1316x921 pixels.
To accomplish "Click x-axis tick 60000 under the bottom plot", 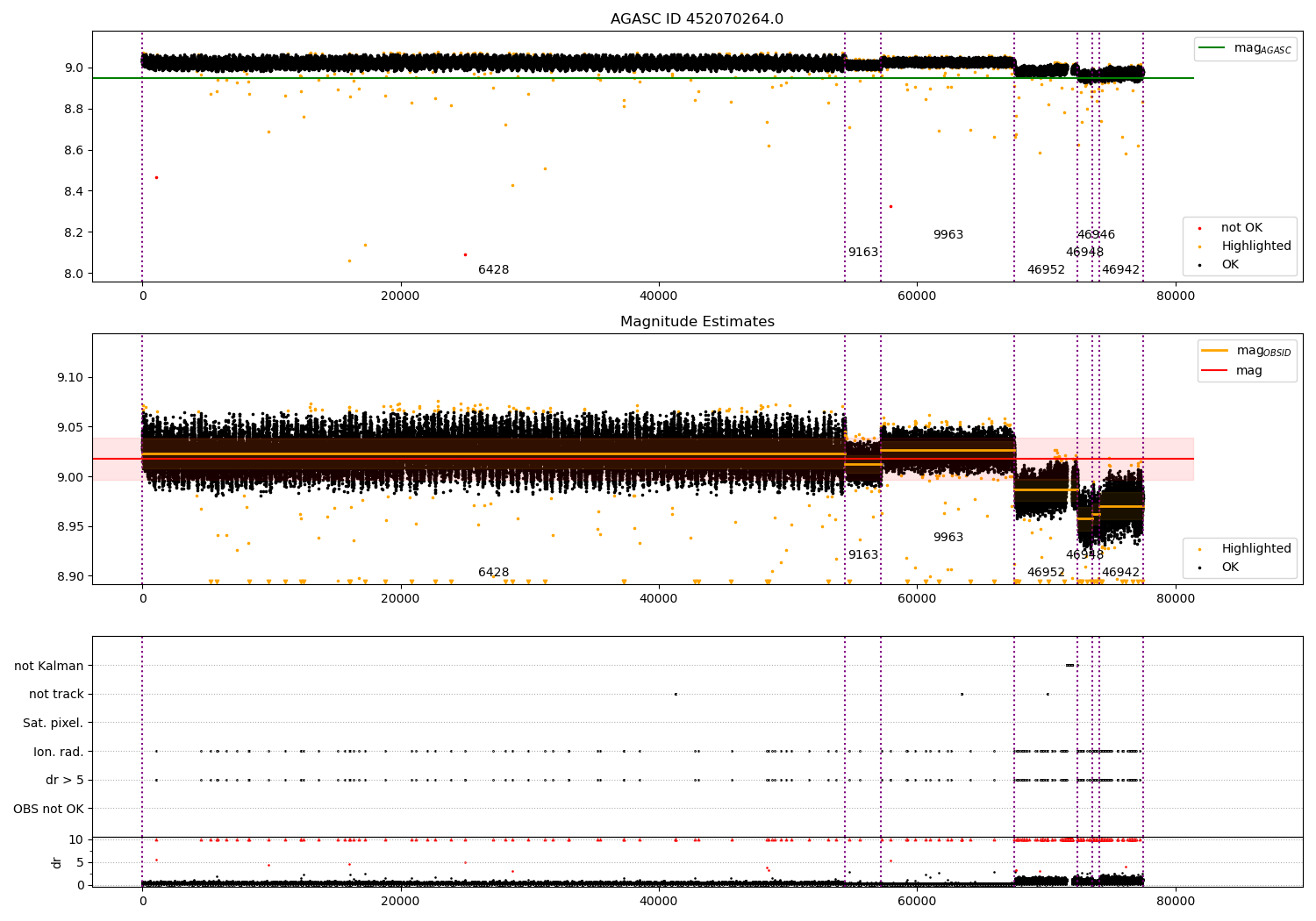I will tap(917, 901).
